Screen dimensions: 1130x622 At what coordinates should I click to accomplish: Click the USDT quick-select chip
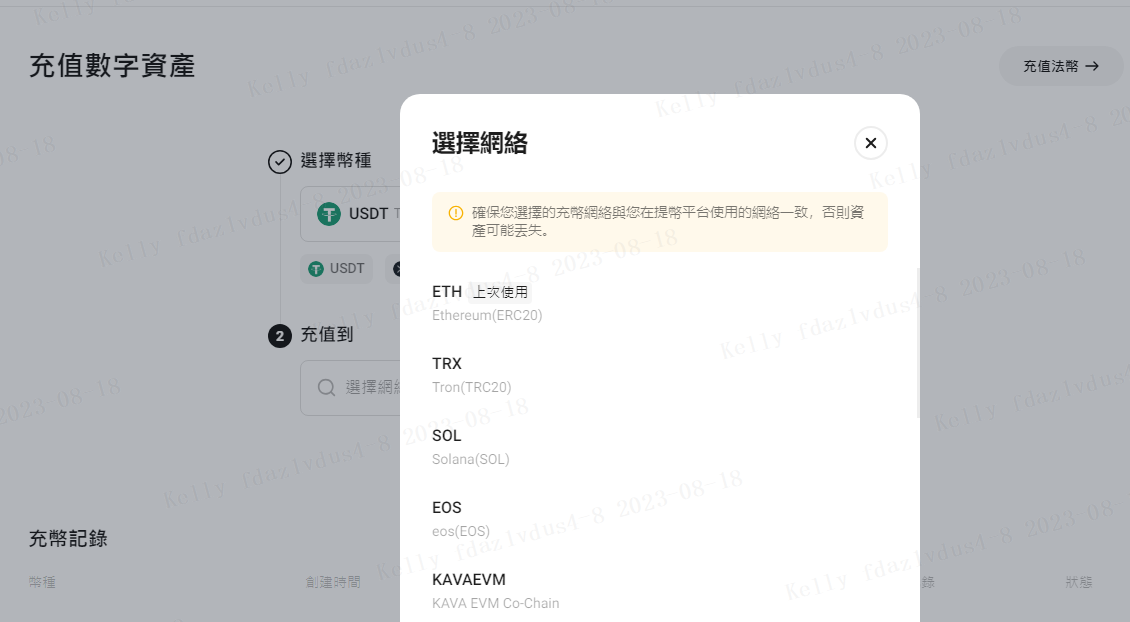337,269
